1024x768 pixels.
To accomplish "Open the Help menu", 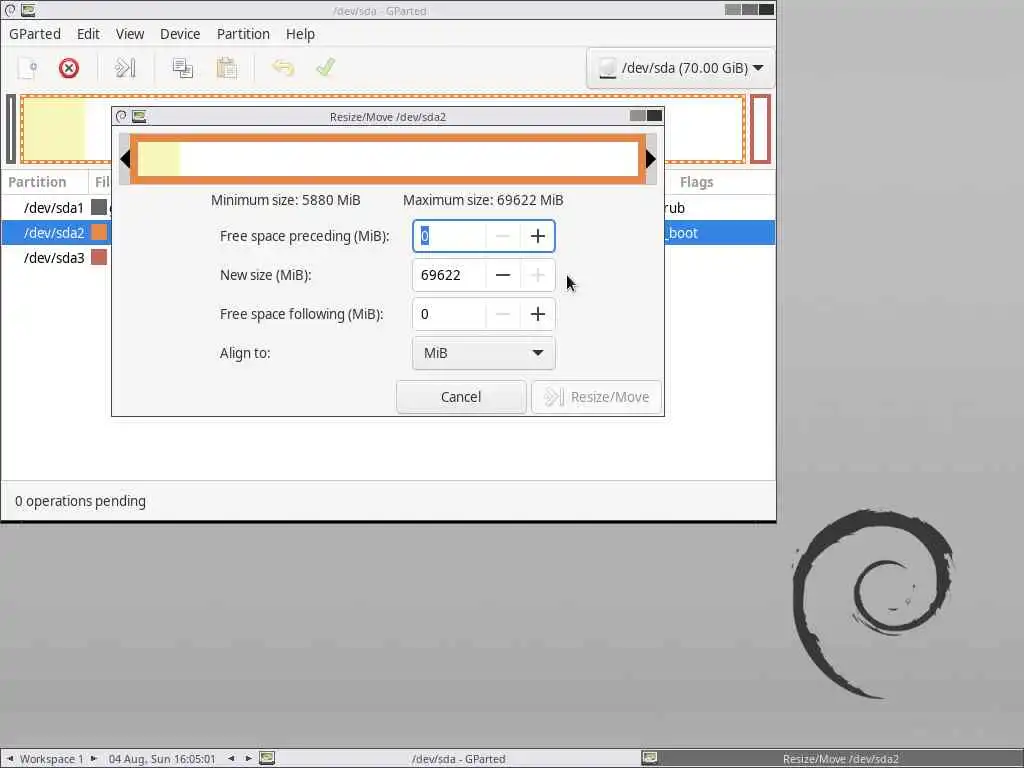I will tap(300, 34).
